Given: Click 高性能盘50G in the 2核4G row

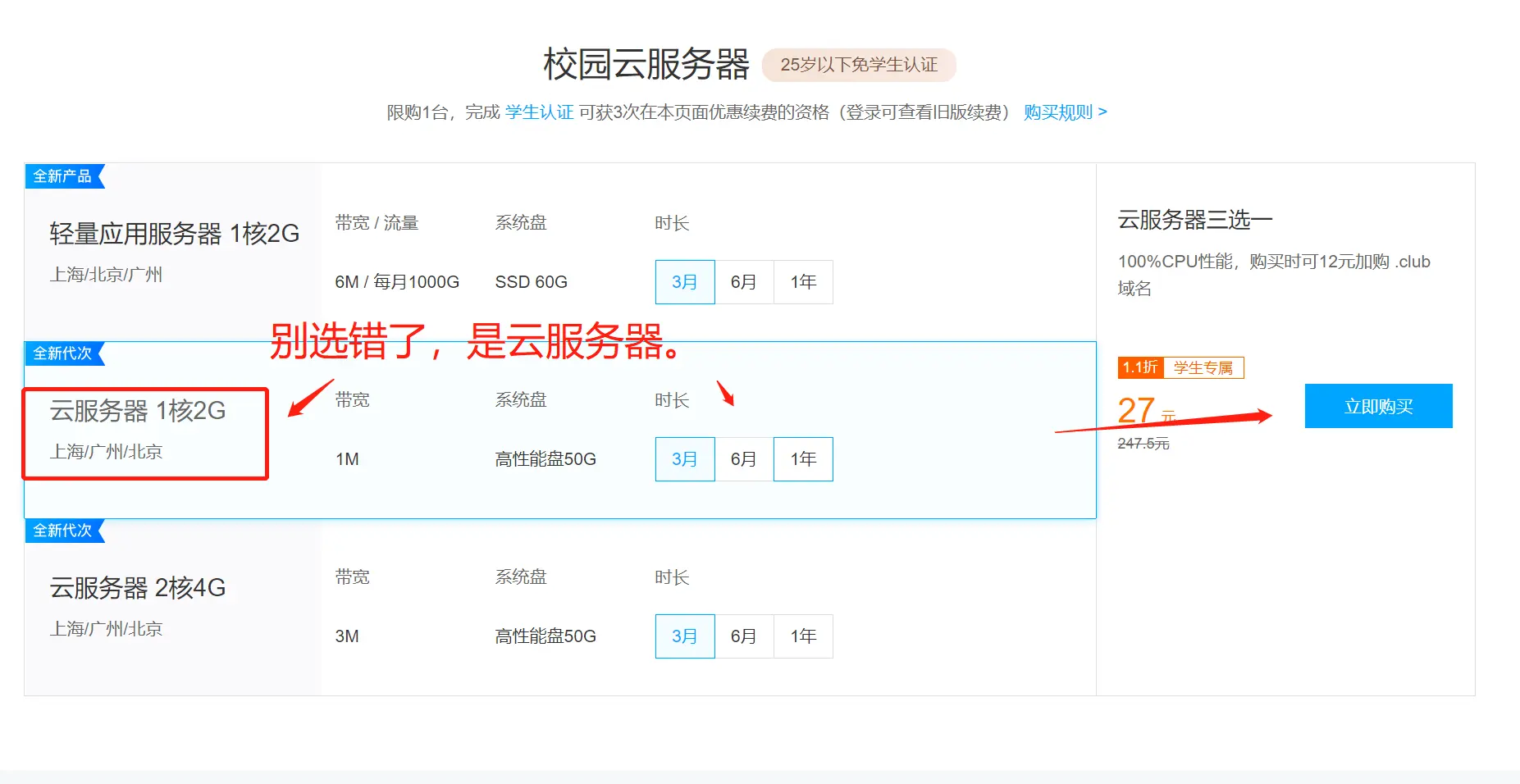Looking at the screenshot, I should pyautogui.click(x=545, y=636).
